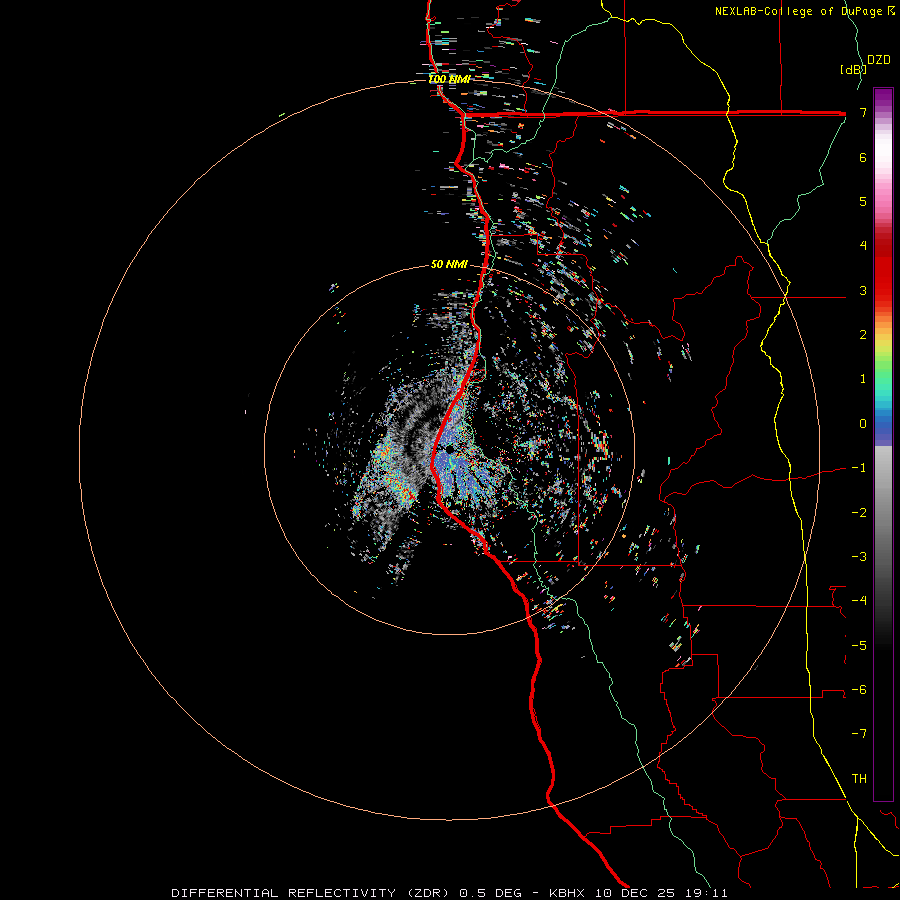
Task: Click the -6 dB label on the legend
Action: click(x=859, y=690)
